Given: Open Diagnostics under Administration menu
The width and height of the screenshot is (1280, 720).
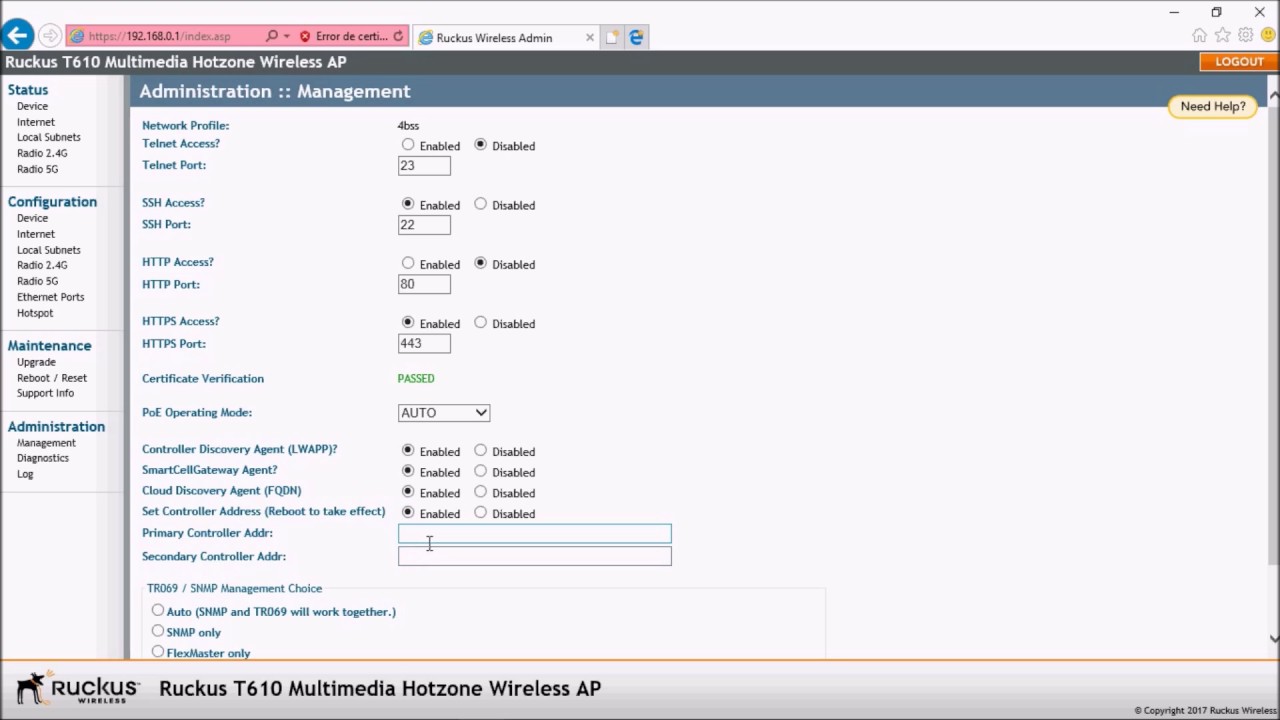Looking at the screenshot, I should tap(43, 458).
